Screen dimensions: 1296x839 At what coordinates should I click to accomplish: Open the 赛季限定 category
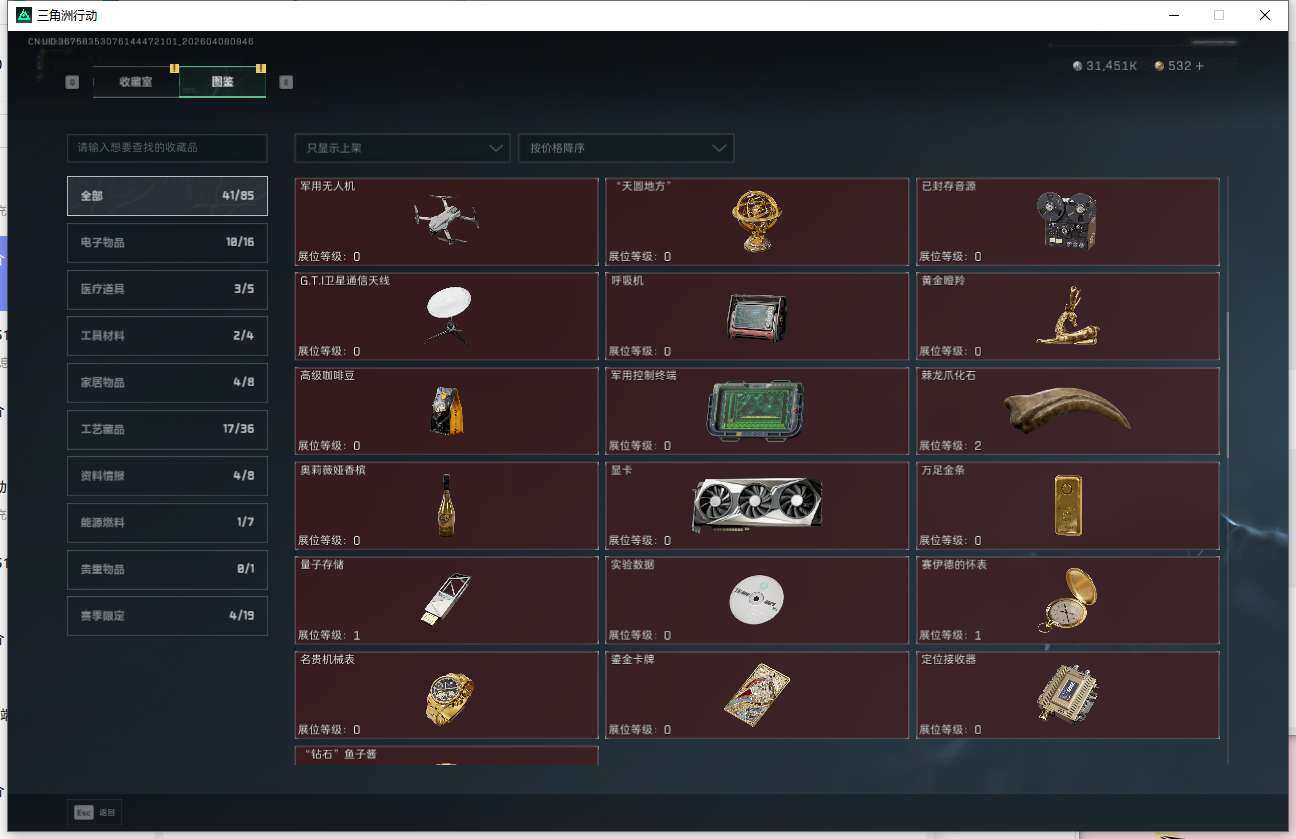click(167, 616)
